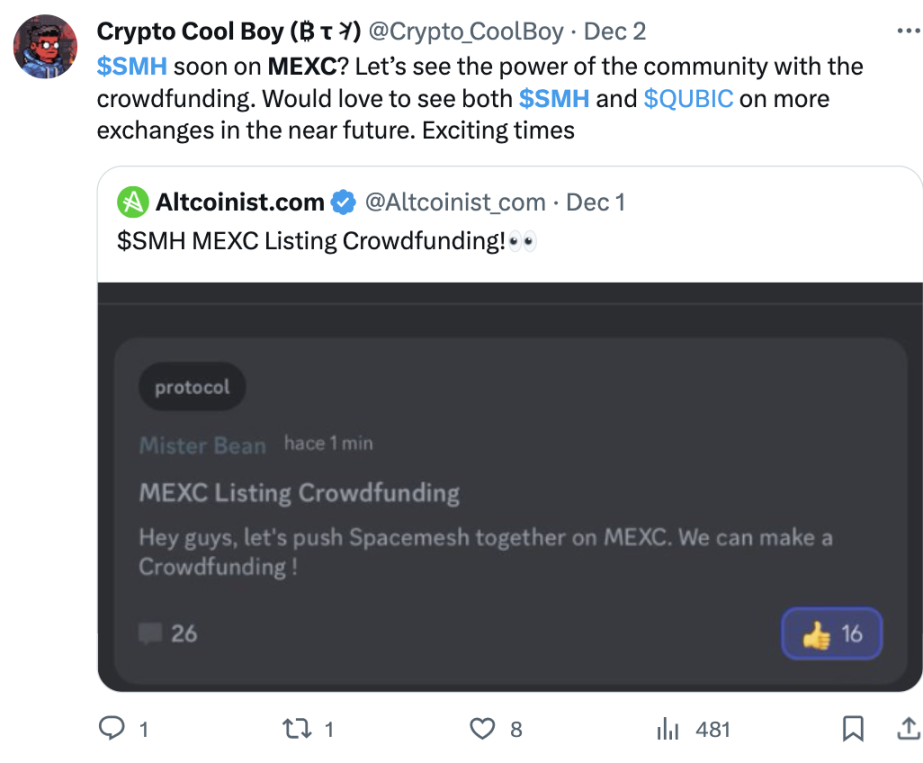
Task: Click Mister Bean author name
Action: click(202, 445)
